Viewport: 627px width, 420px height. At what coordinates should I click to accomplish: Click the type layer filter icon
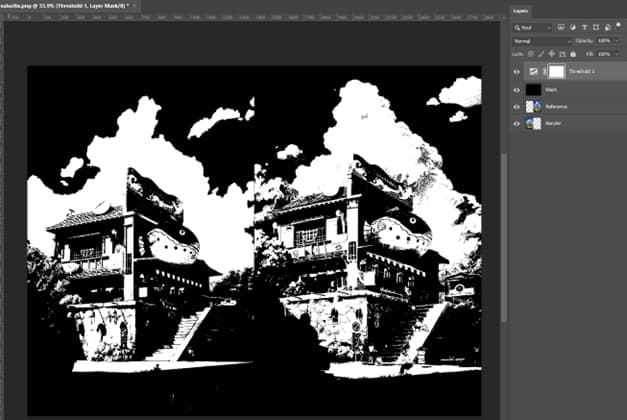tap(582, 27)
